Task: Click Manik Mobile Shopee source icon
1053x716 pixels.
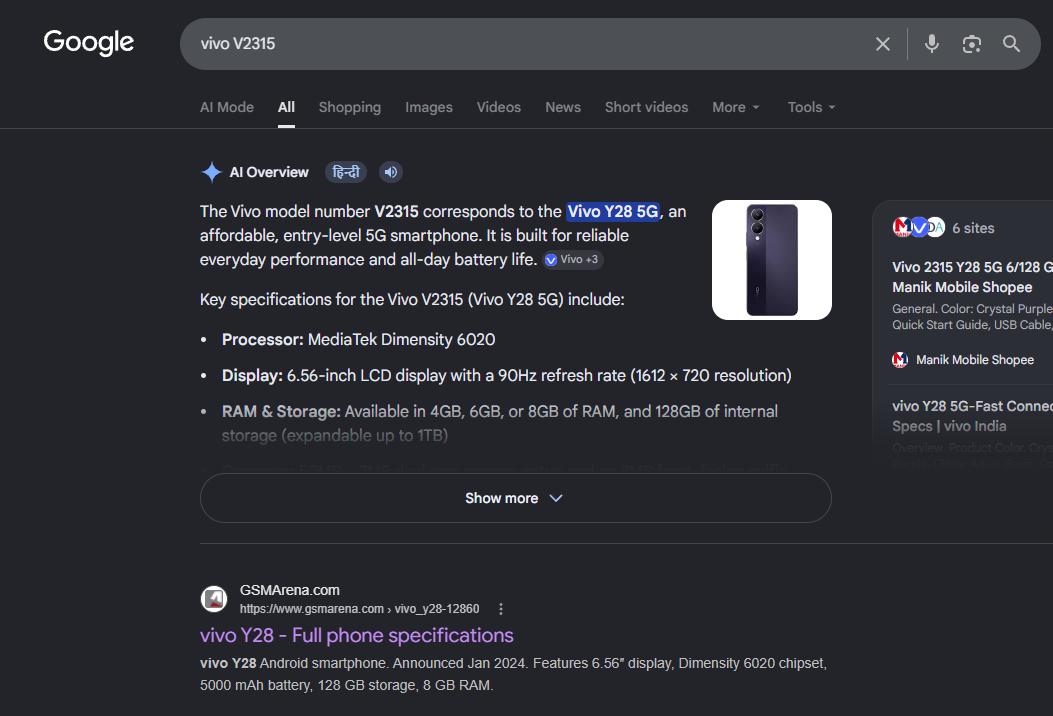Action: pyautogui.click(x=900, y=360)
